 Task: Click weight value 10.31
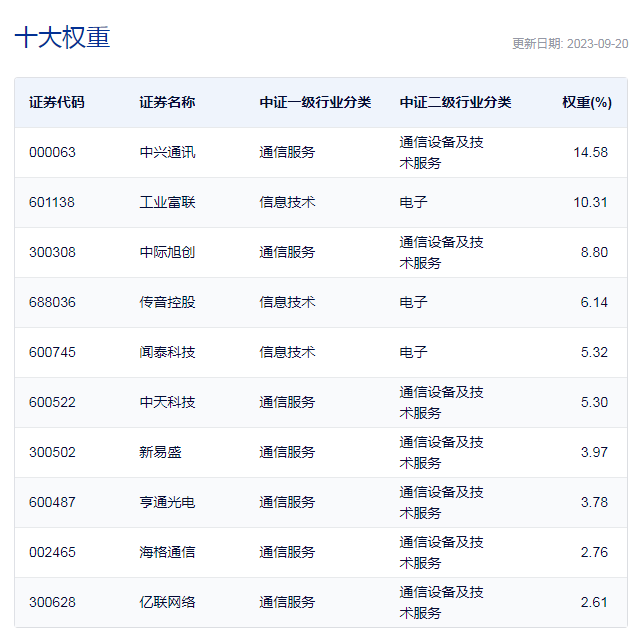[x=590, y=202]
